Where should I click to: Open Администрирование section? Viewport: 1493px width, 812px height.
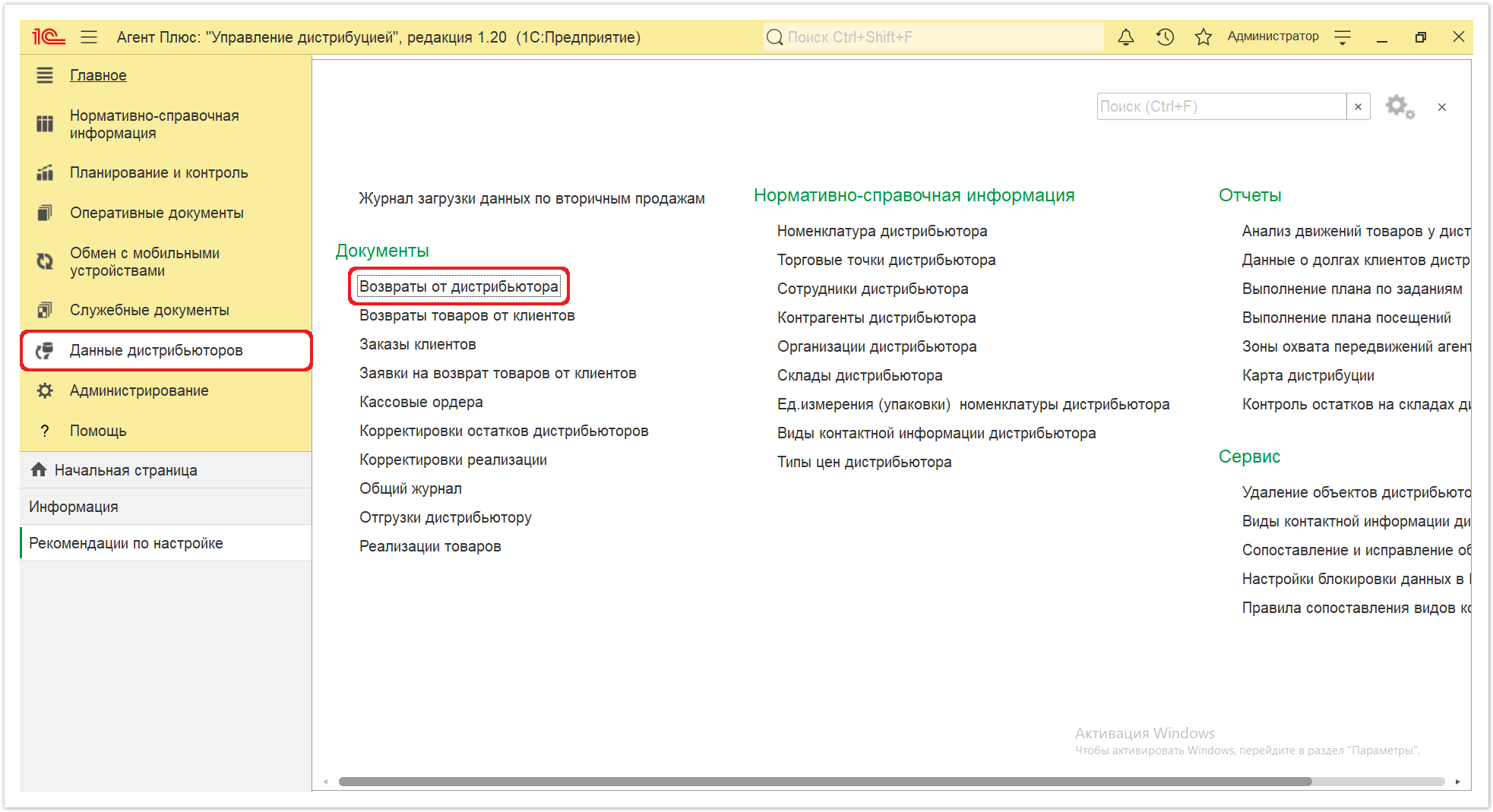tap(139, 390)
